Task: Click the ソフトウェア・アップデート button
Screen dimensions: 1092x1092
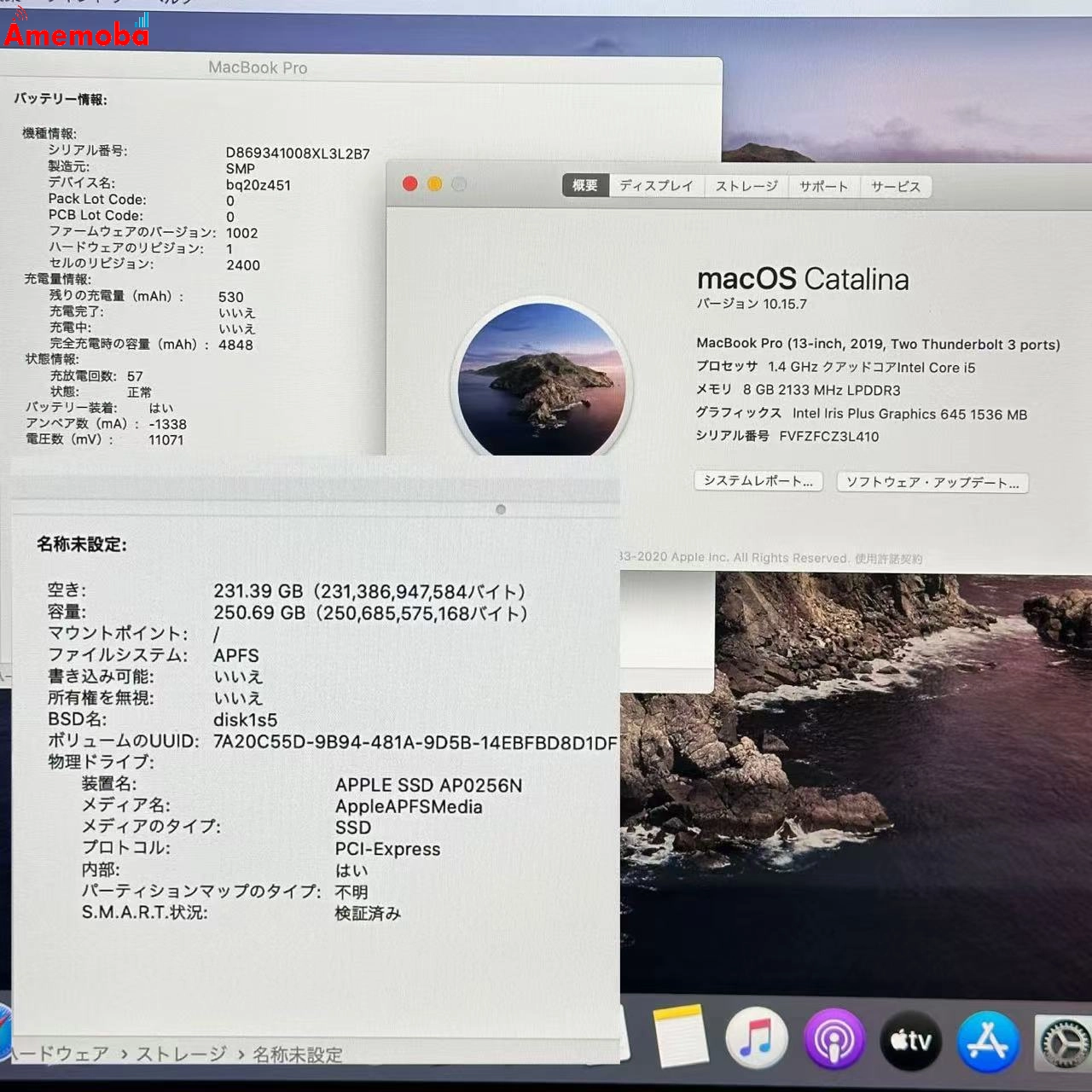Action: point(932,483)
